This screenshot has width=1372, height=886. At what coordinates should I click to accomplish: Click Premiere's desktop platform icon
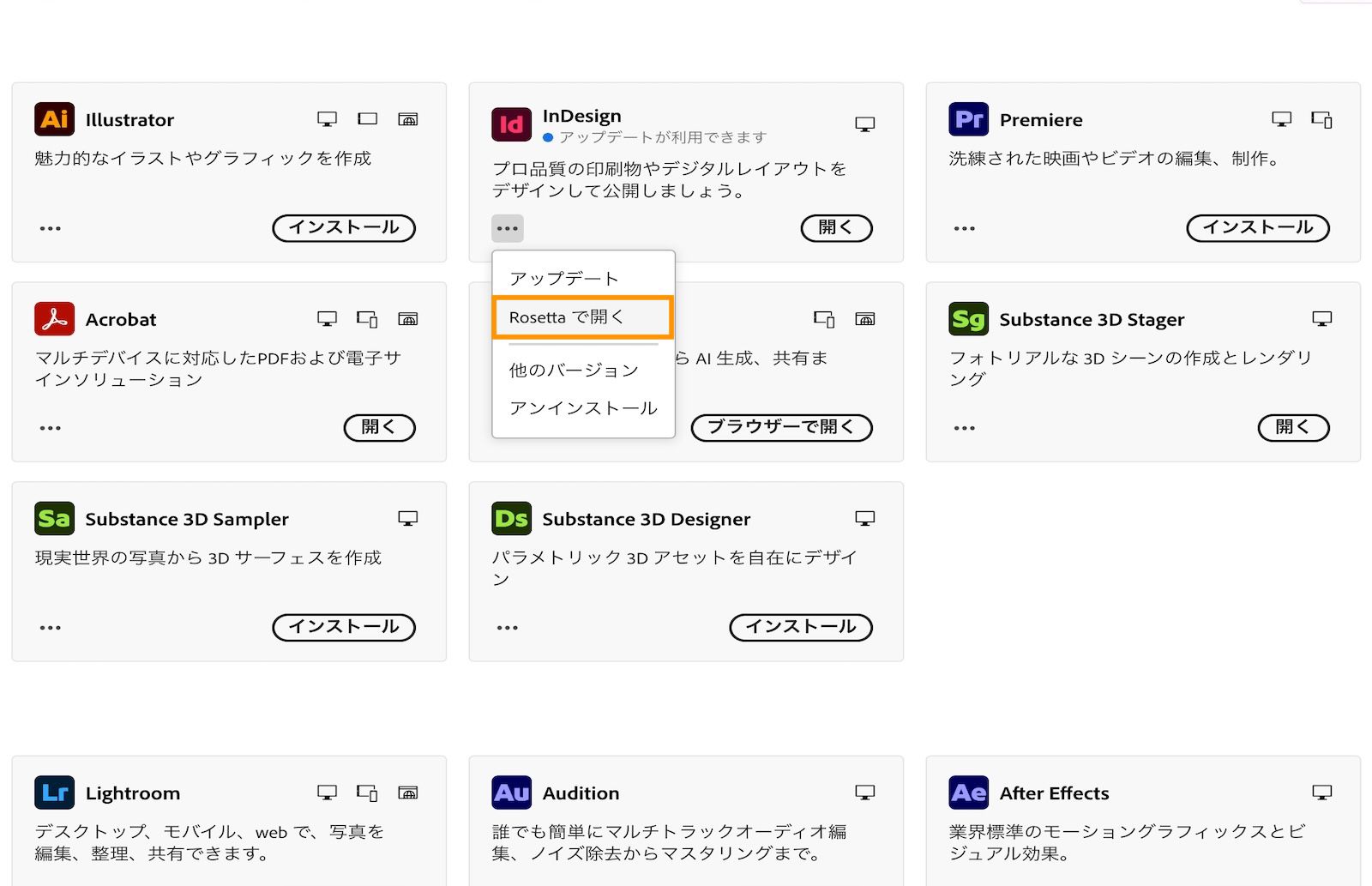(1281, 119)
